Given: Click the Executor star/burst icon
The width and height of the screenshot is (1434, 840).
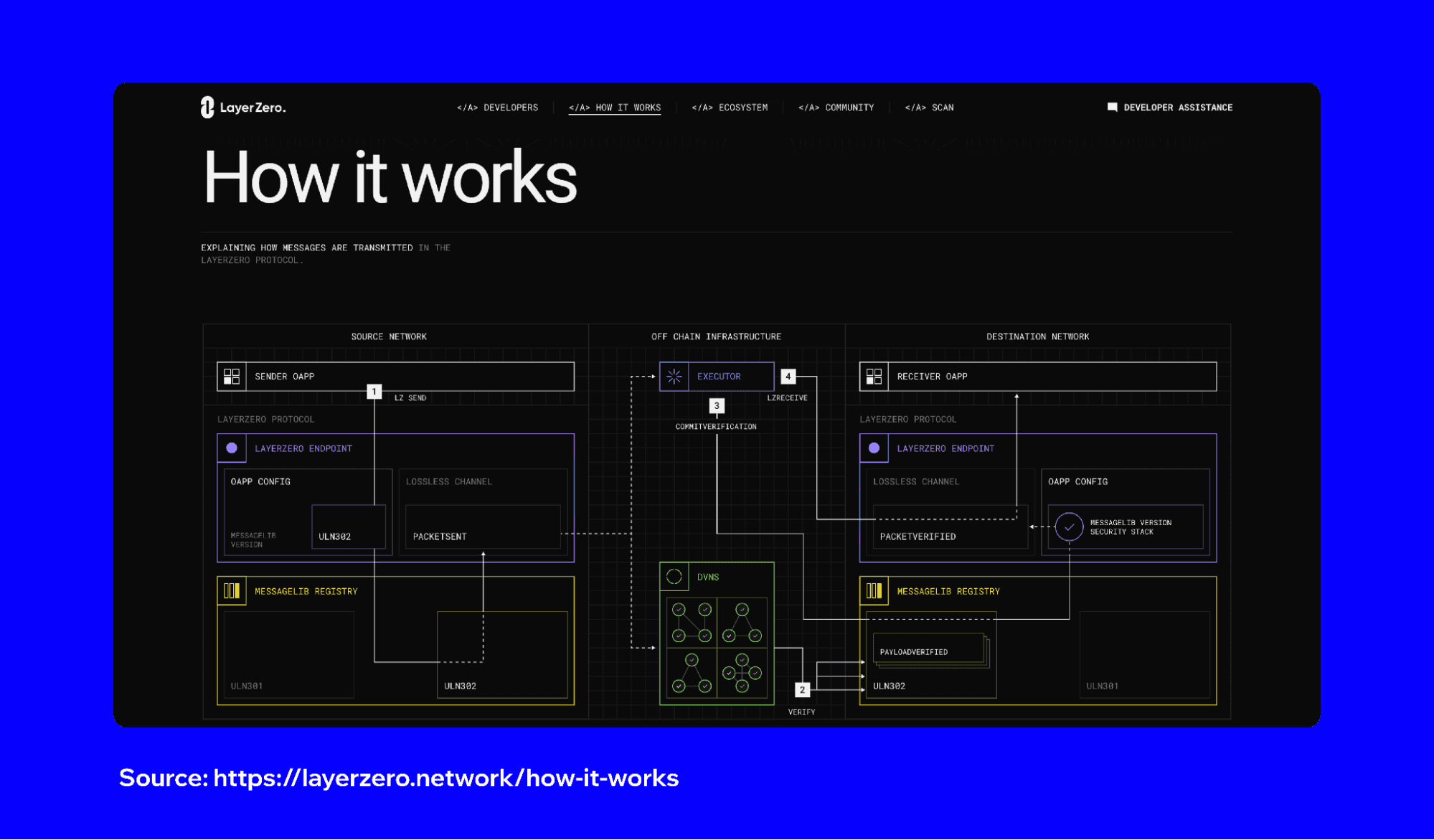Looking at the screenshot, I should pyautogui.click(x=674, y=376).
